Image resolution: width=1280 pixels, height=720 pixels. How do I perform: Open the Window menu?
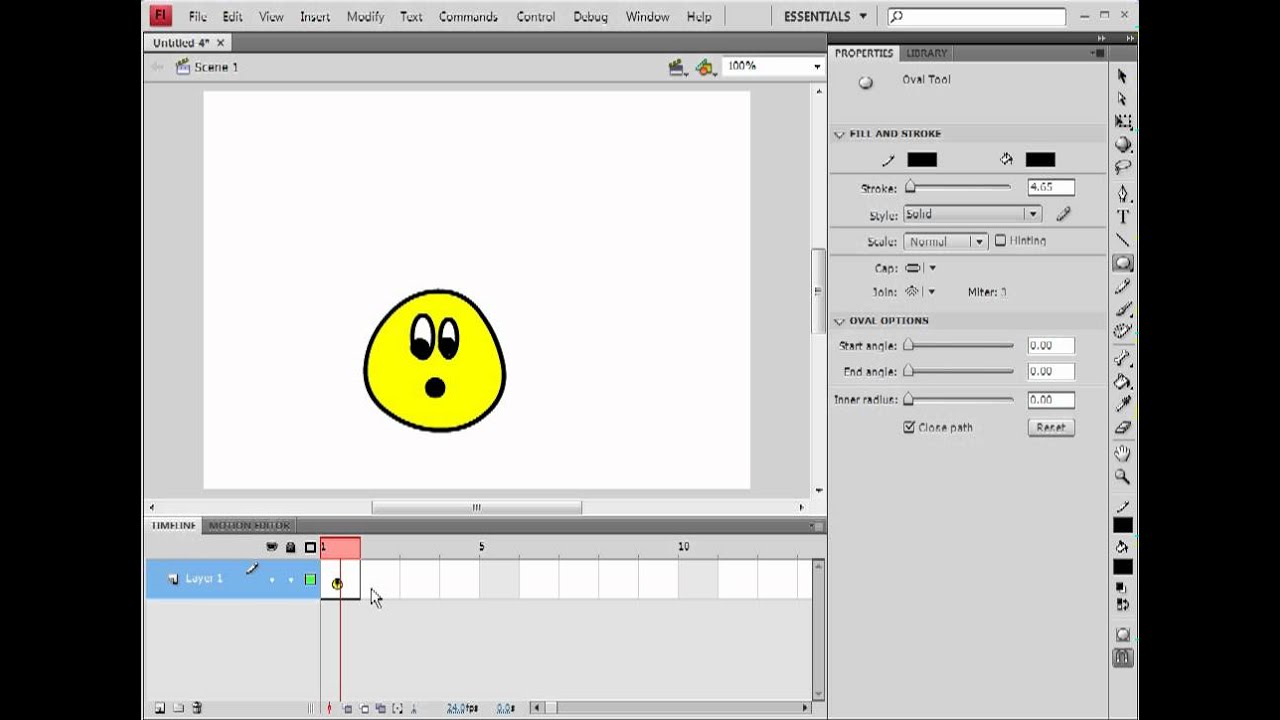click(x=647, y=17)
